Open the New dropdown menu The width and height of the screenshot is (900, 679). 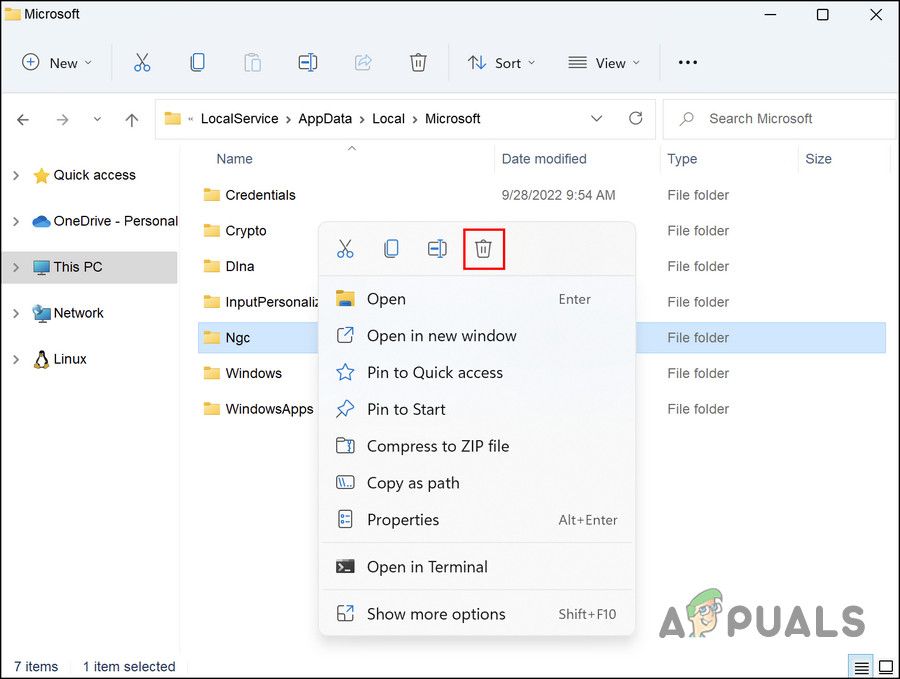coord(57,63)
